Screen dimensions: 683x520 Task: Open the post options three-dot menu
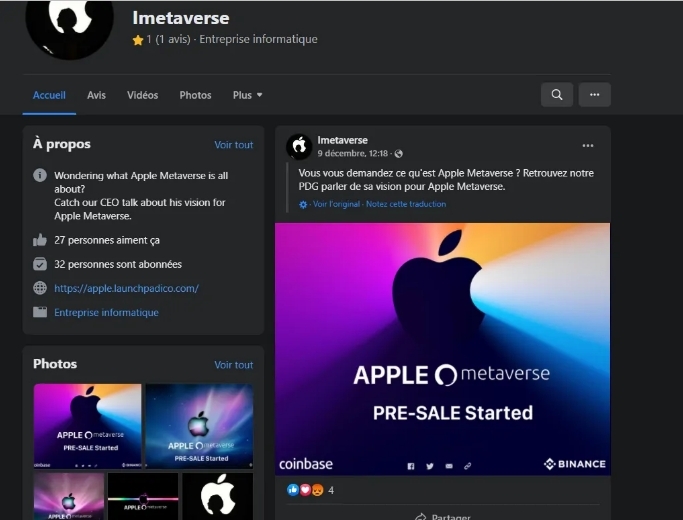[588, 145]
